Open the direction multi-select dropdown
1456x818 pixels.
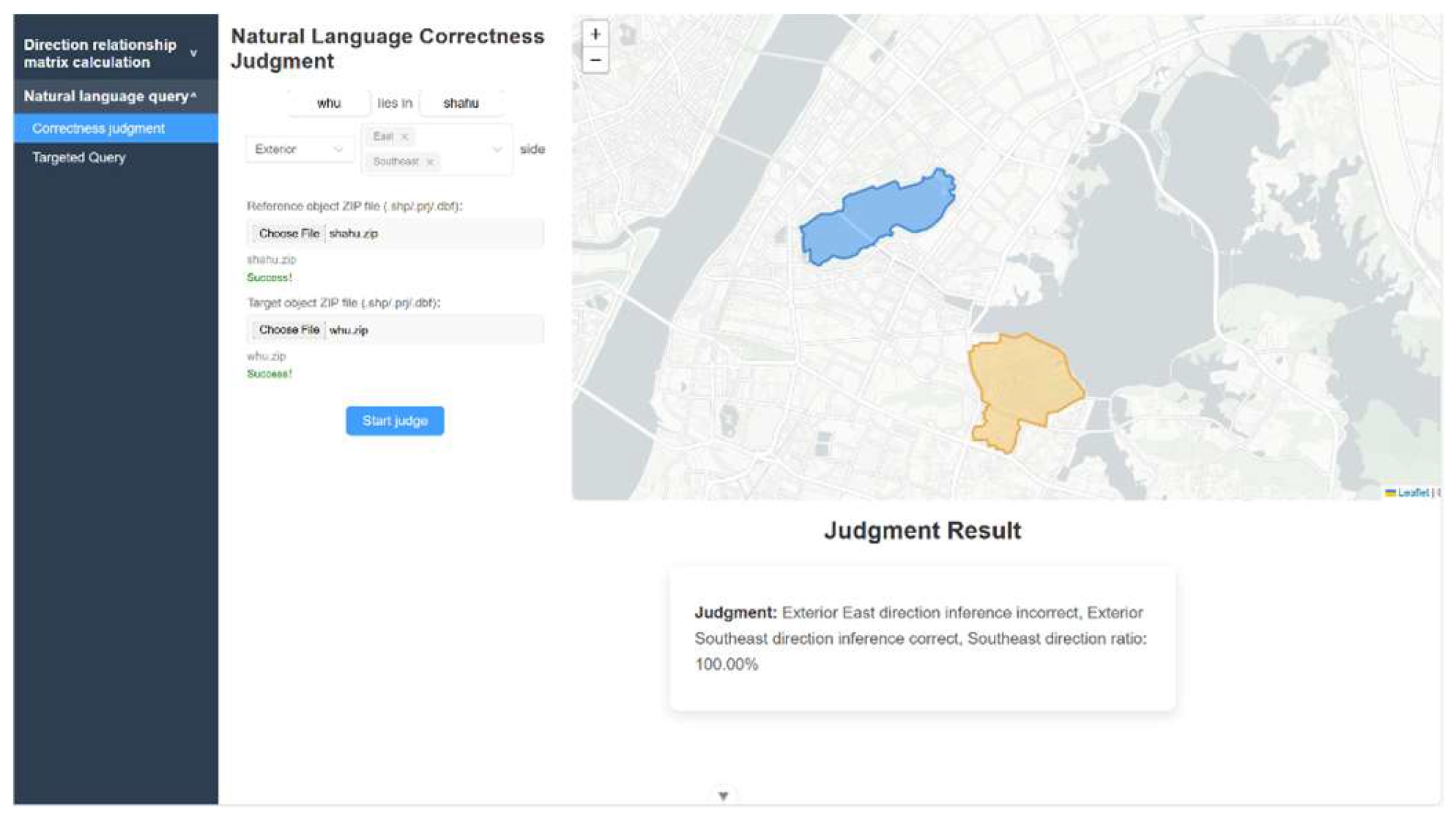[x=497, y=149]
